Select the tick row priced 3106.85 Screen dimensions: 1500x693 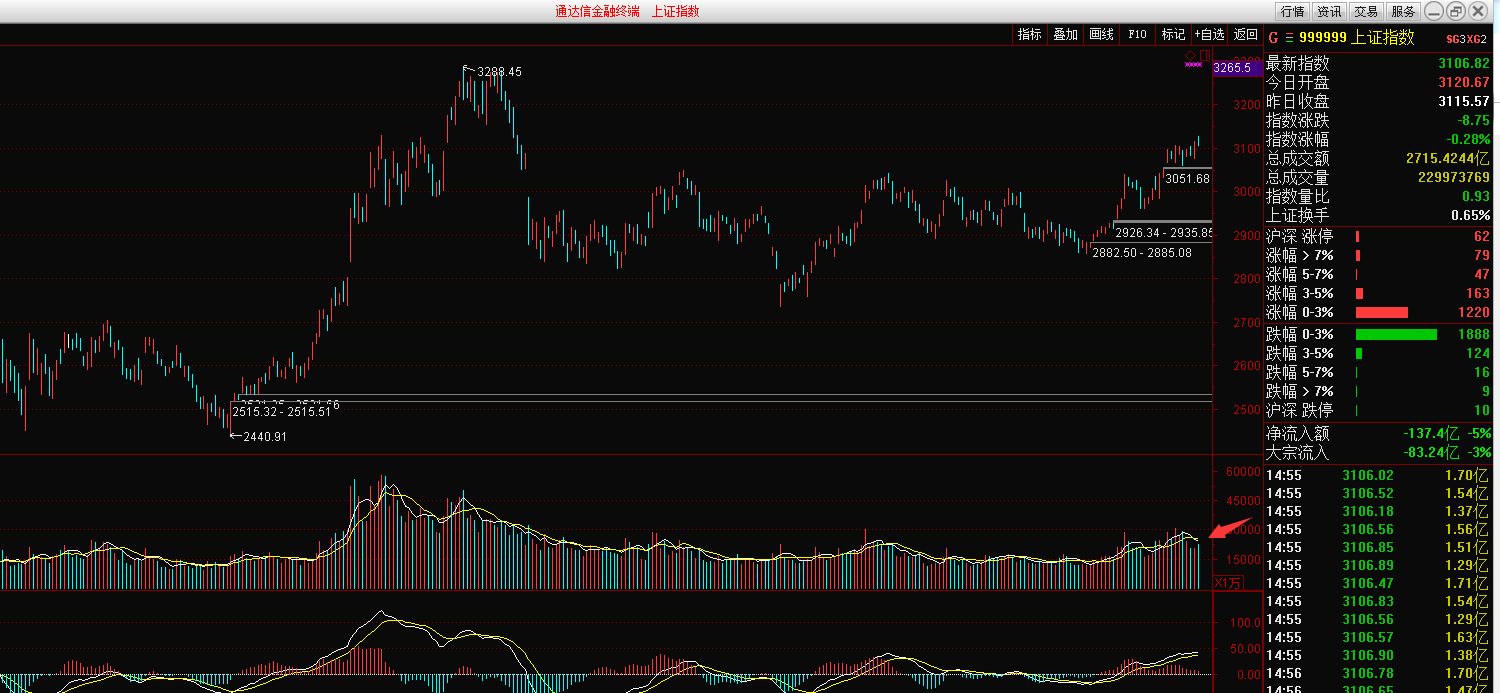tap(1380, 547)
